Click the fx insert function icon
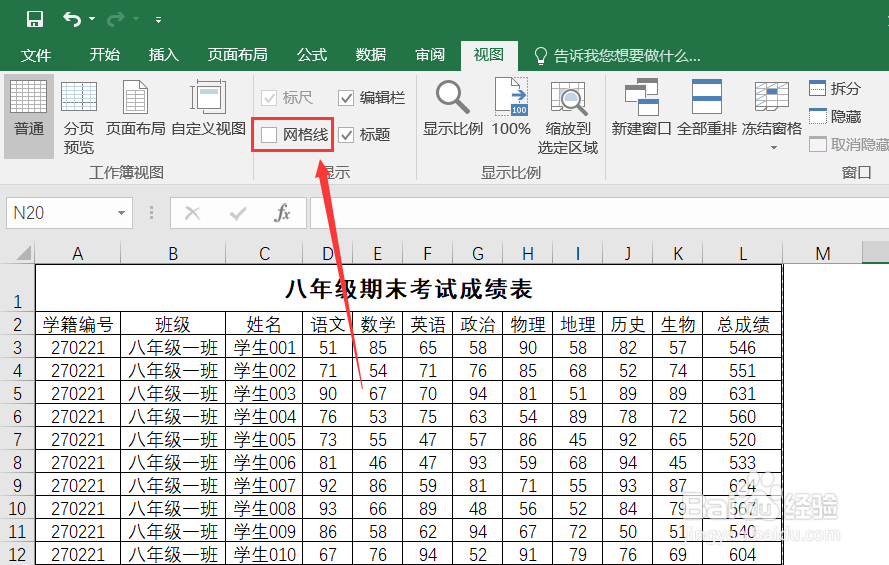Screen dimensions: 889x565 pos(282,213)
